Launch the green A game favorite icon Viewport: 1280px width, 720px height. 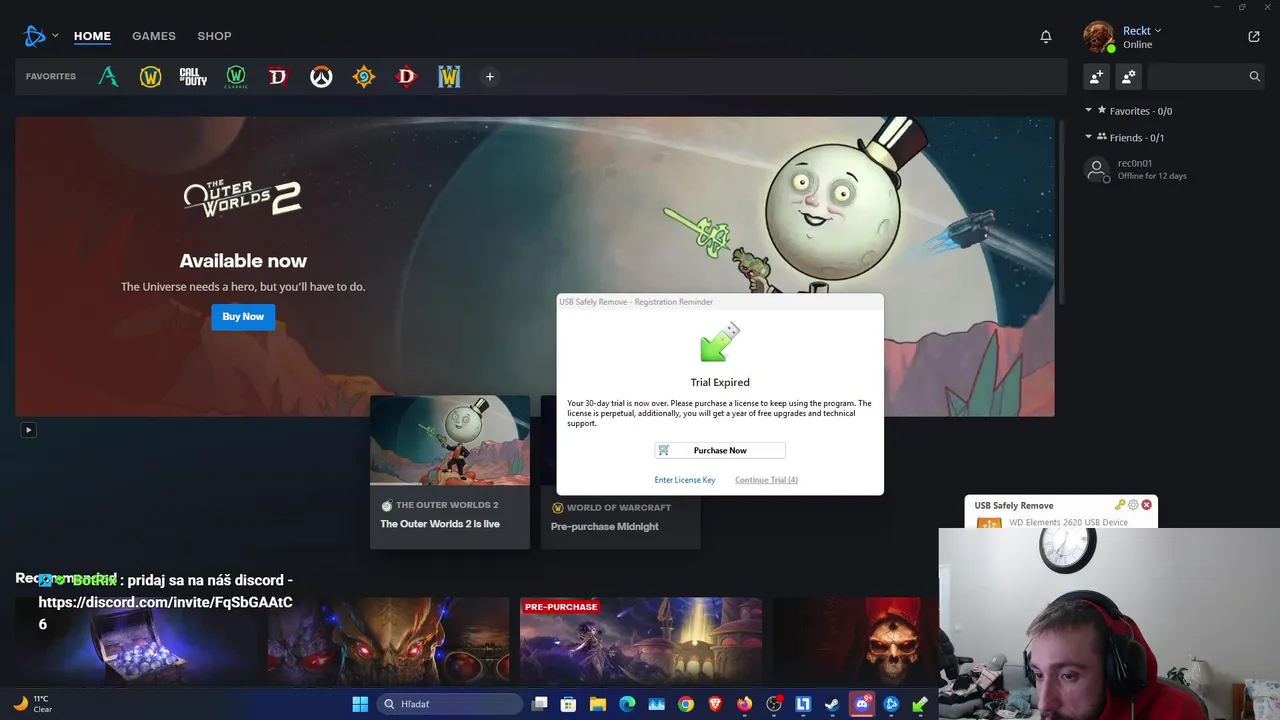[108, 77]
